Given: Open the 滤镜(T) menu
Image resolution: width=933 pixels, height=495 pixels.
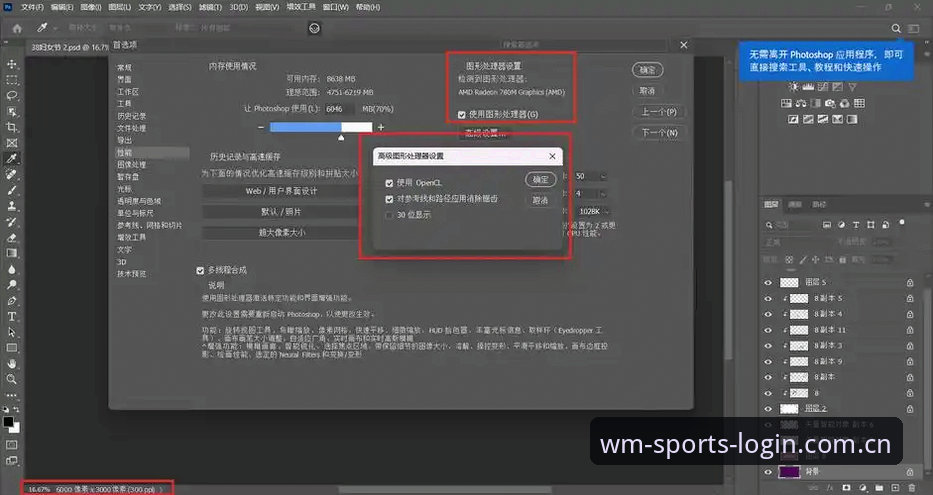Looking at the screenshot, I should (209, 7).
